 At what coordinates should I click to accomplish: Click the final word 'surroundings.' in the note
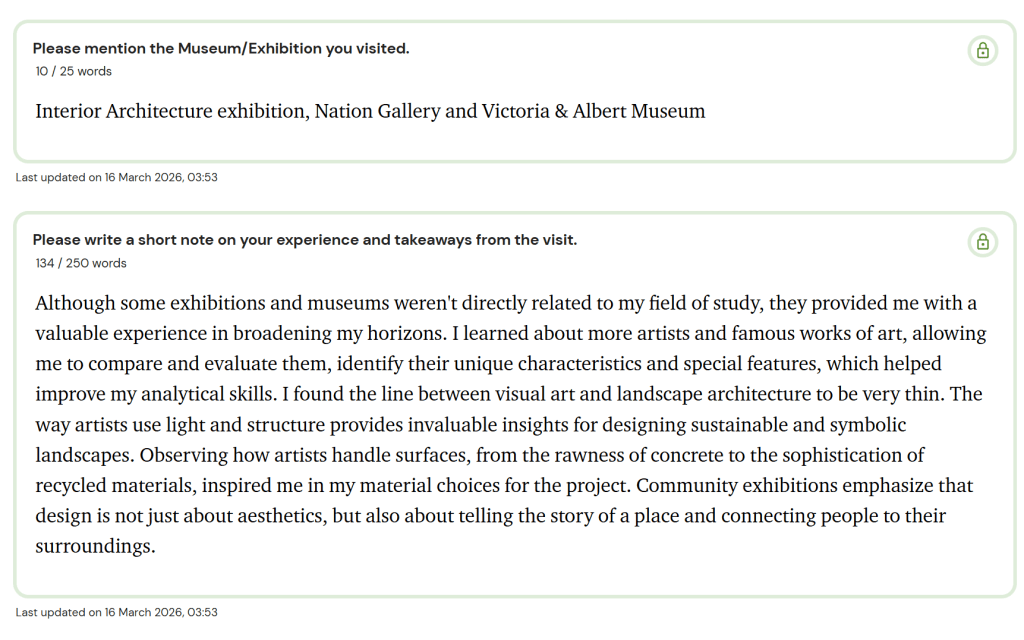(96, 547)
